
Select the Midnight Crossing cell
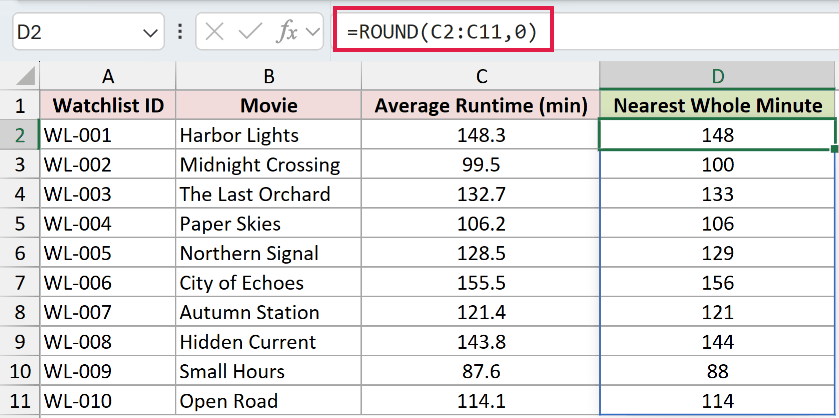click(x=269, y=164)
